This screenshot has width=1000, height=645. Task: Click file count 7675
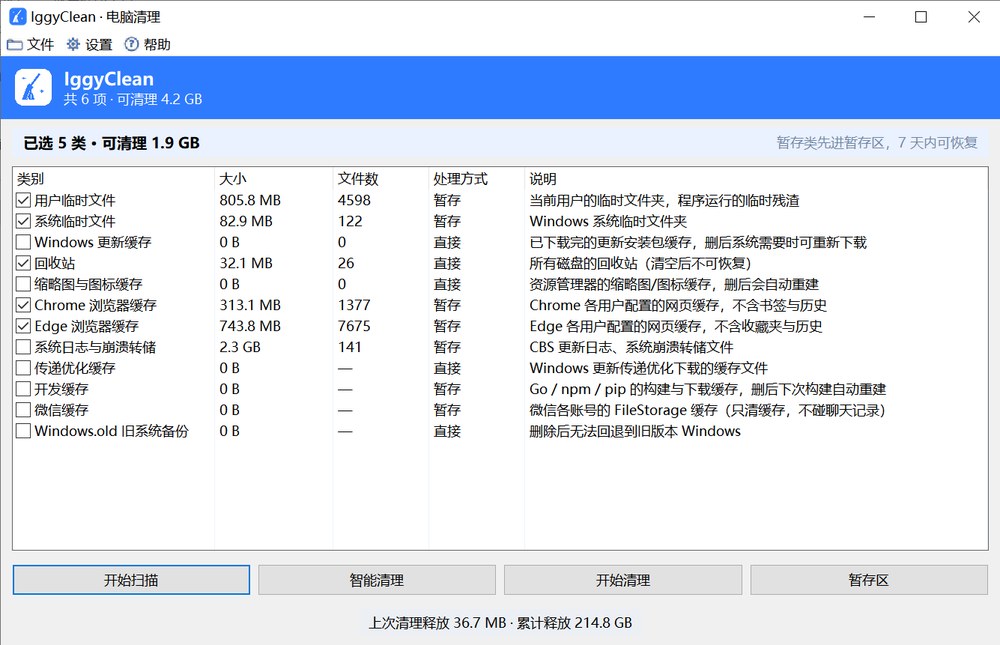pyautogui.click(x=354, y=326)
